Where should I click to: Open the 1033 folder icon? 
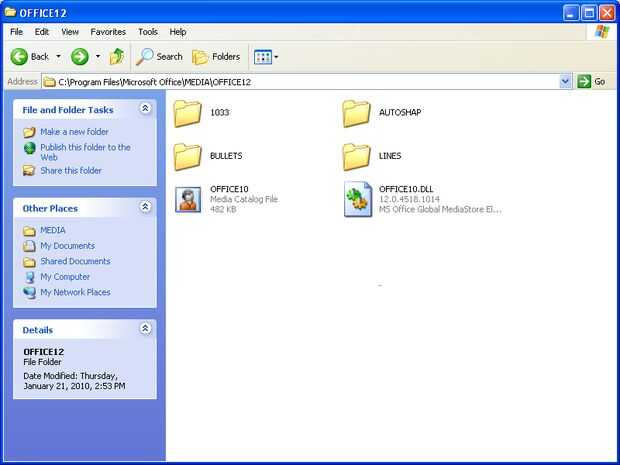(x=187, y=113)
